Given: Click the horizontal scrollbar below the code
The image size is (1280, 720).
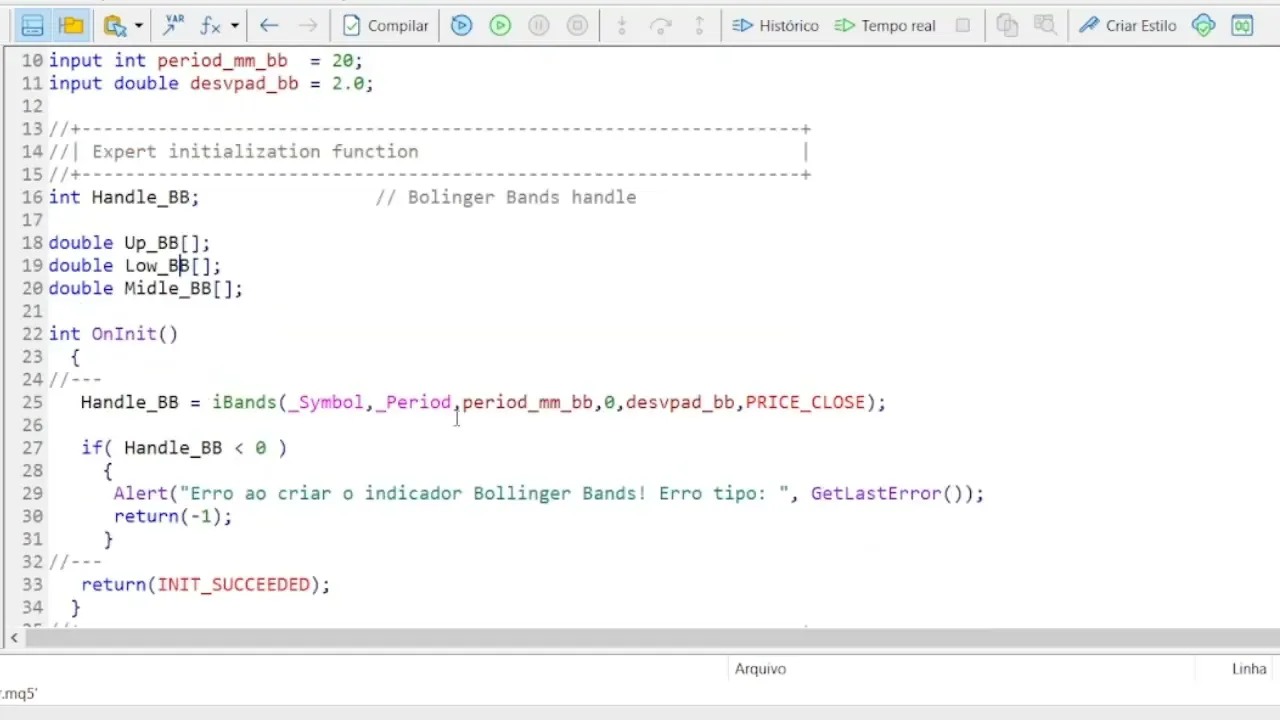Looking at the screenshot, I should coord(650,638).
